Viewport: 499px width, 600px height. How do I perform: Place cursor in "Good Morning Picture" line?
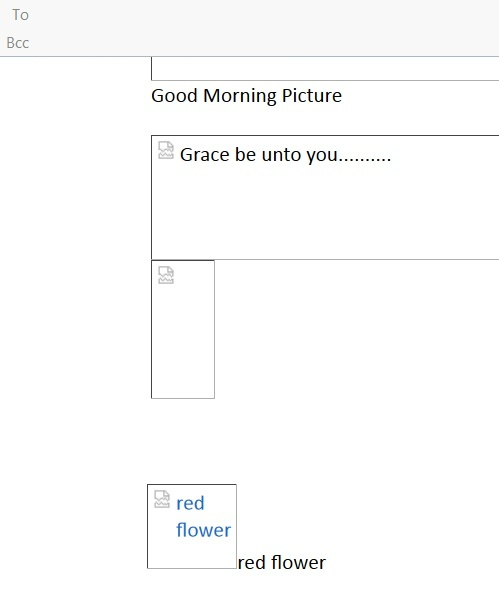[246, 96]
